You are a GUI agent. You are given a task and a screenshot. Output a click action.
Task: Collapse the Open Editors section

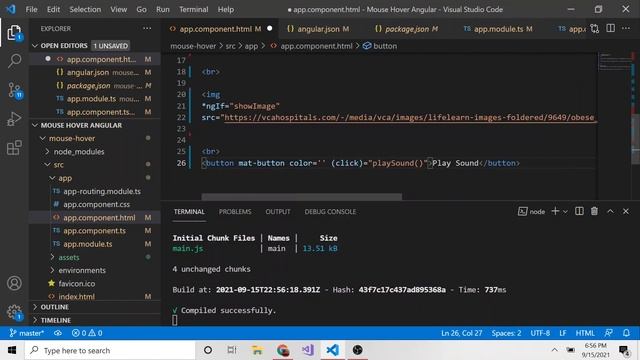pos(35,46)
